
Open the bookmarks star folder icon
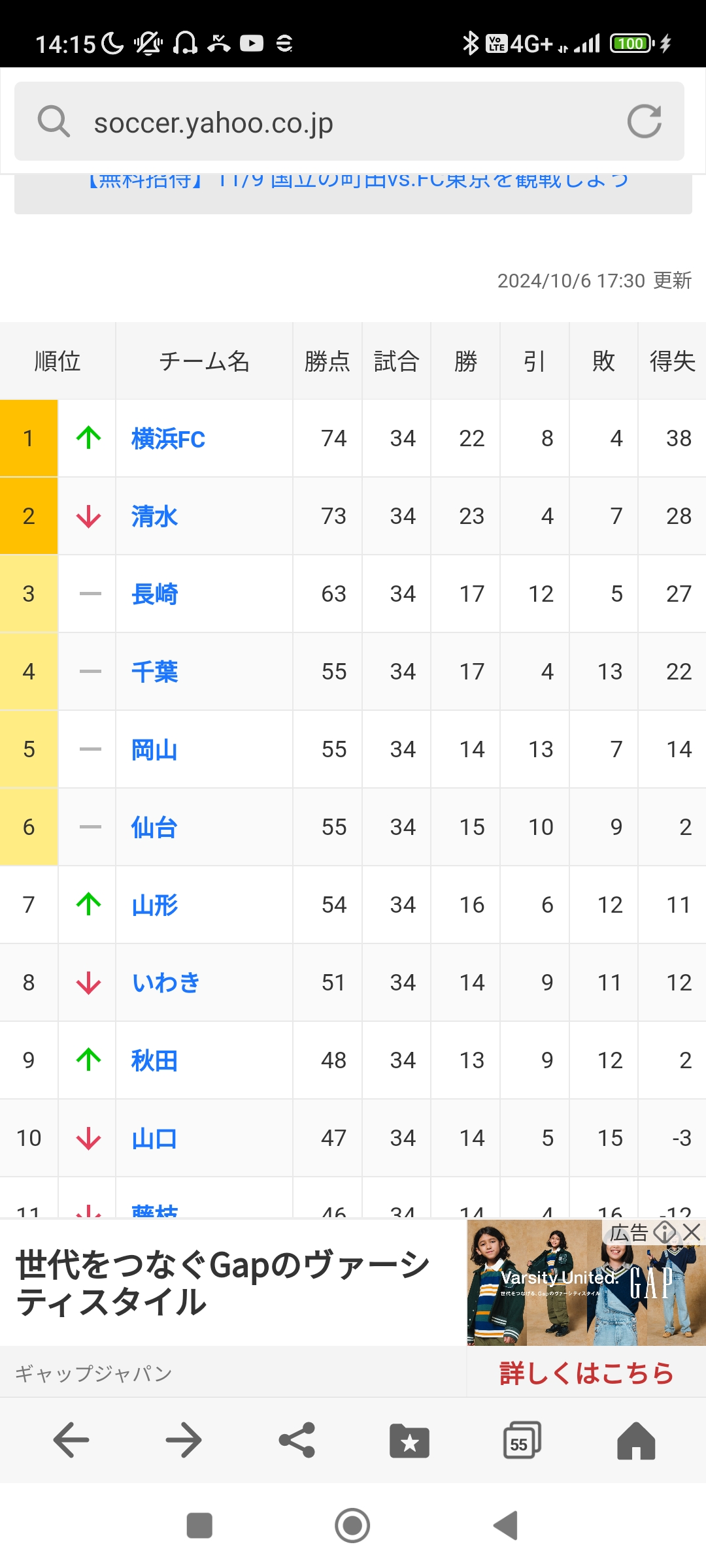click(409, 1440)
